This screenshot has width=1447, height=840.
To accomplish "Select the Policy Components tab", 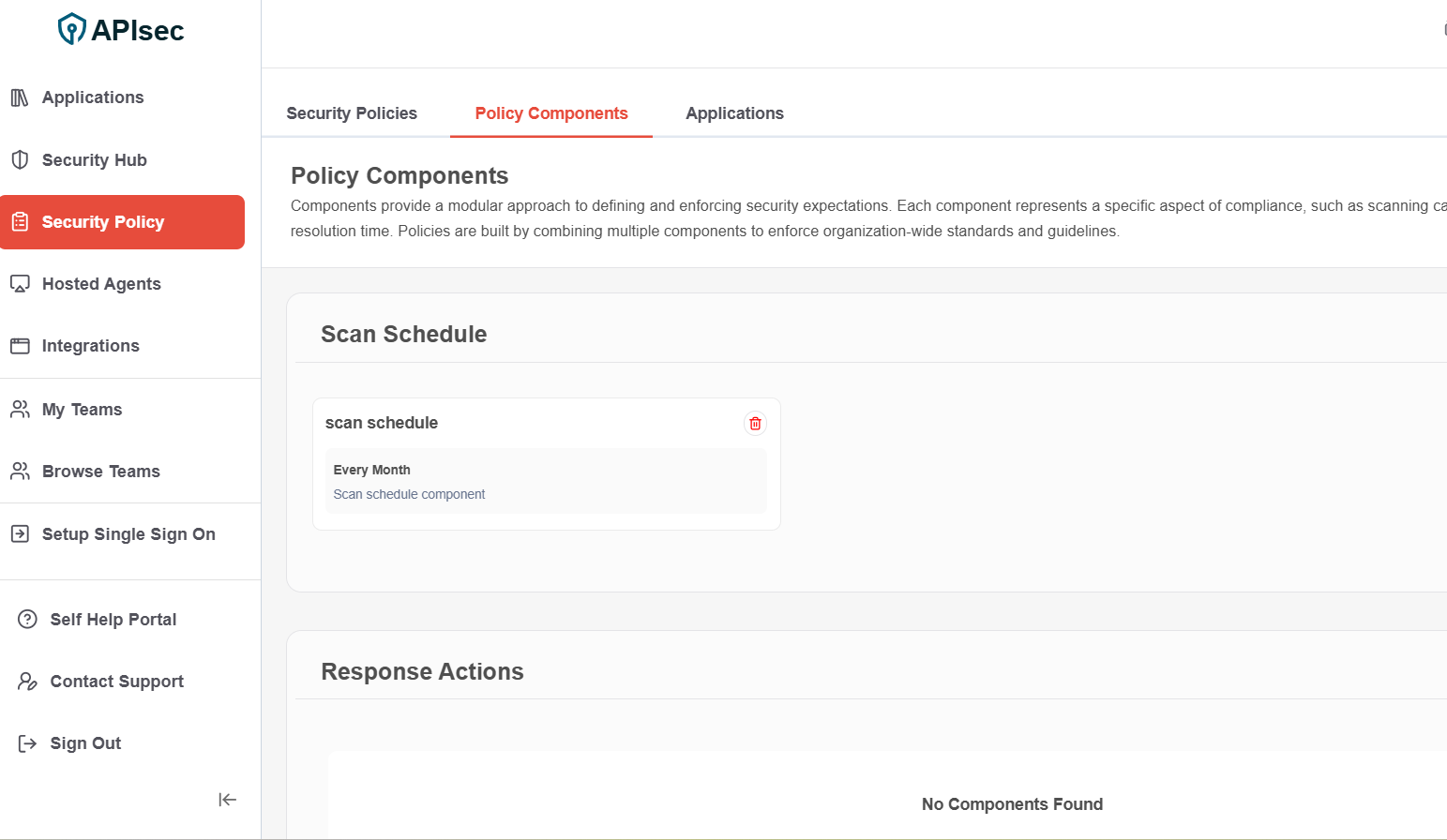I will [551, 113].
